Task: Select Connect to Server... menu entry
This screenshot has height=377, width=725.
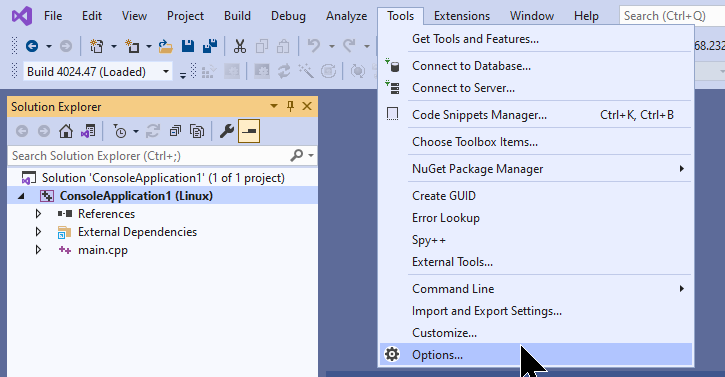Action: (x=535, y=88)
